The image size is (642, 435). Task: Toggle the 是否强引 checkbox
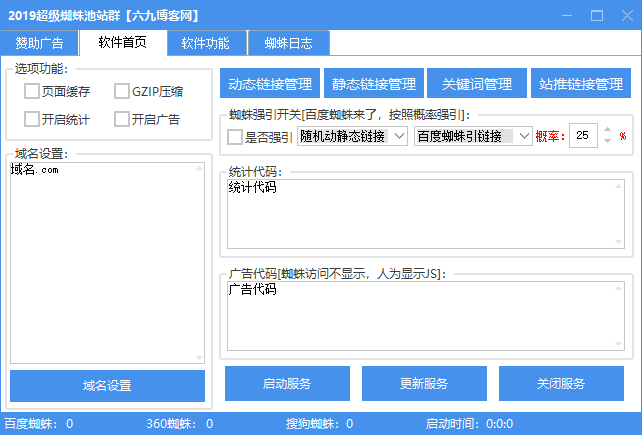(235, 137)
